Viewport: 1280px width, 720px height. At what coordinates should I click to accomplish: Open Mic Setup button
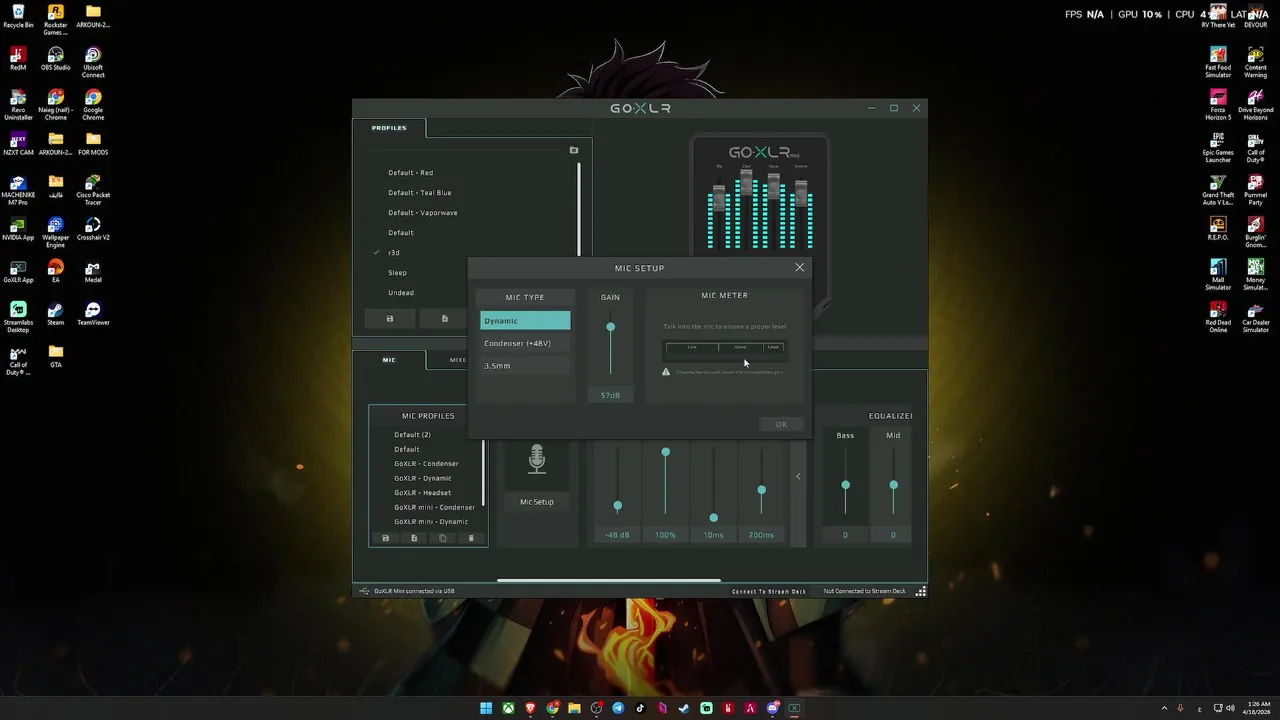click(536, 502)
